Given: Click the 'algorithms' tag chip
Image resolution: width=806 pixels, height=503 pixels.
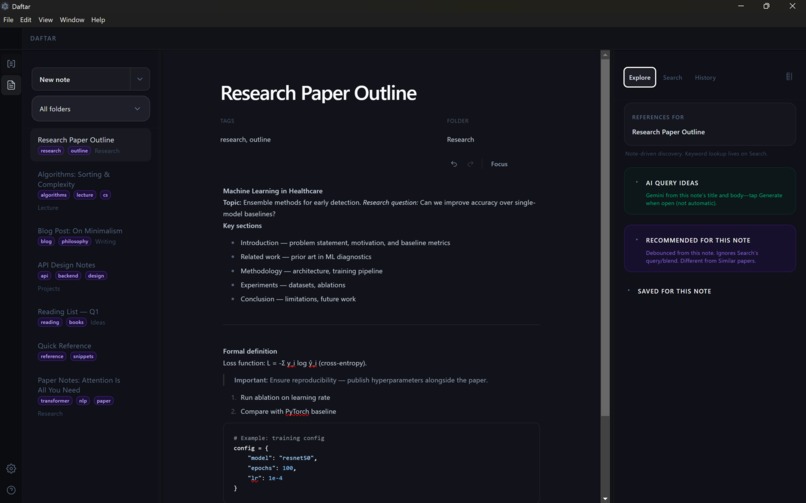Looking at the screenshot, I should coord(53,195).
